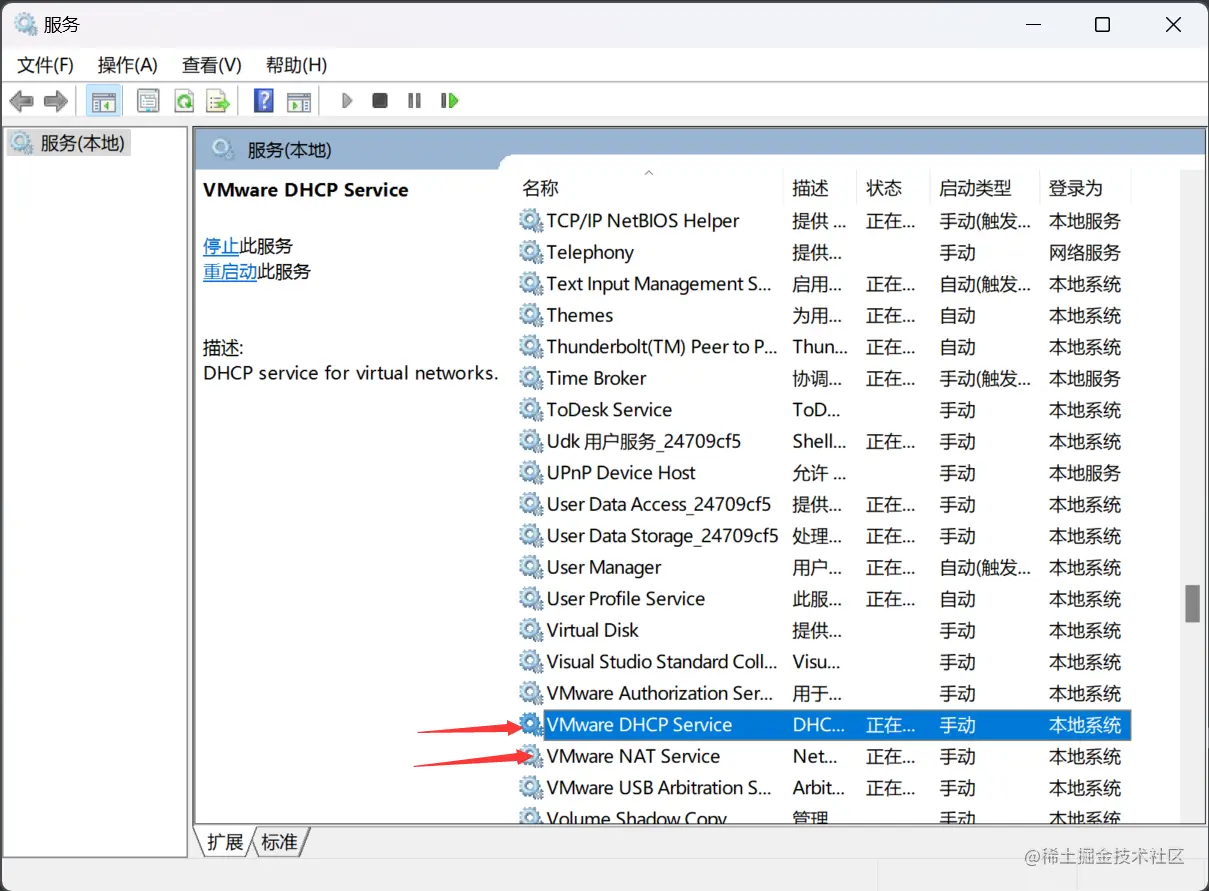This screenshot has height=891, width=1209.
Task: Open the 文件(F) menu
Action: click(46, 65)
